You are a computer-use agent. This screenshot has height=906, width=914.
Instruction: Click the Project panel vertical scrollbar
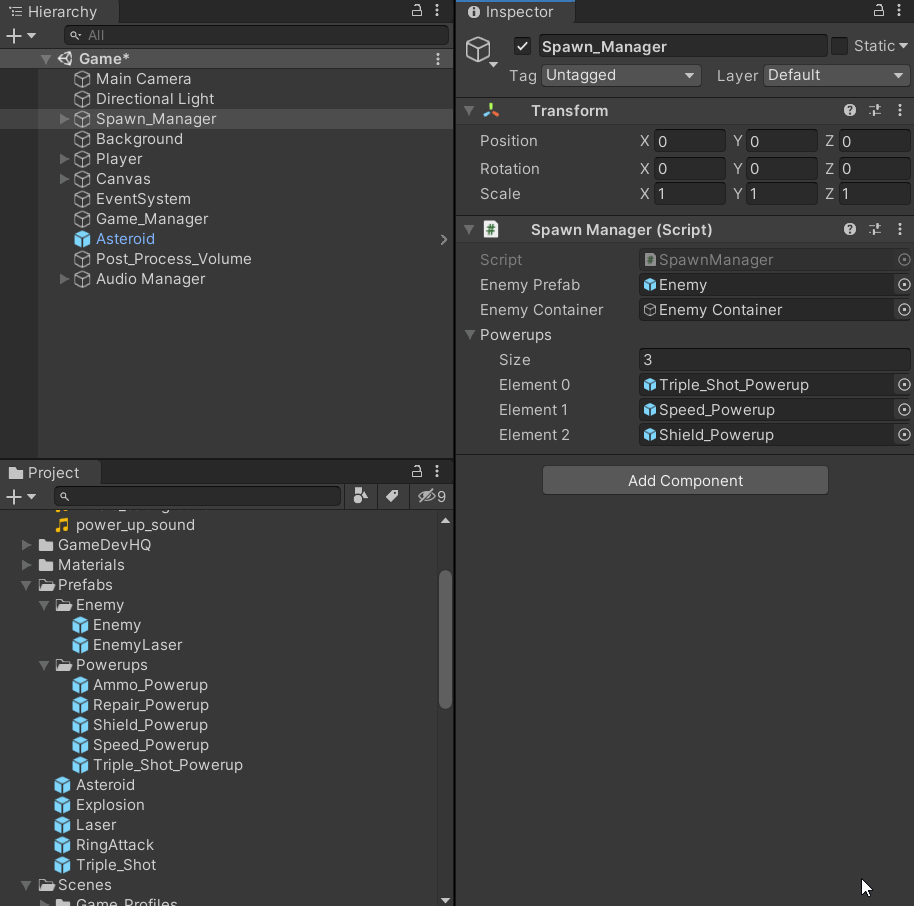click(x=445, y=640)
